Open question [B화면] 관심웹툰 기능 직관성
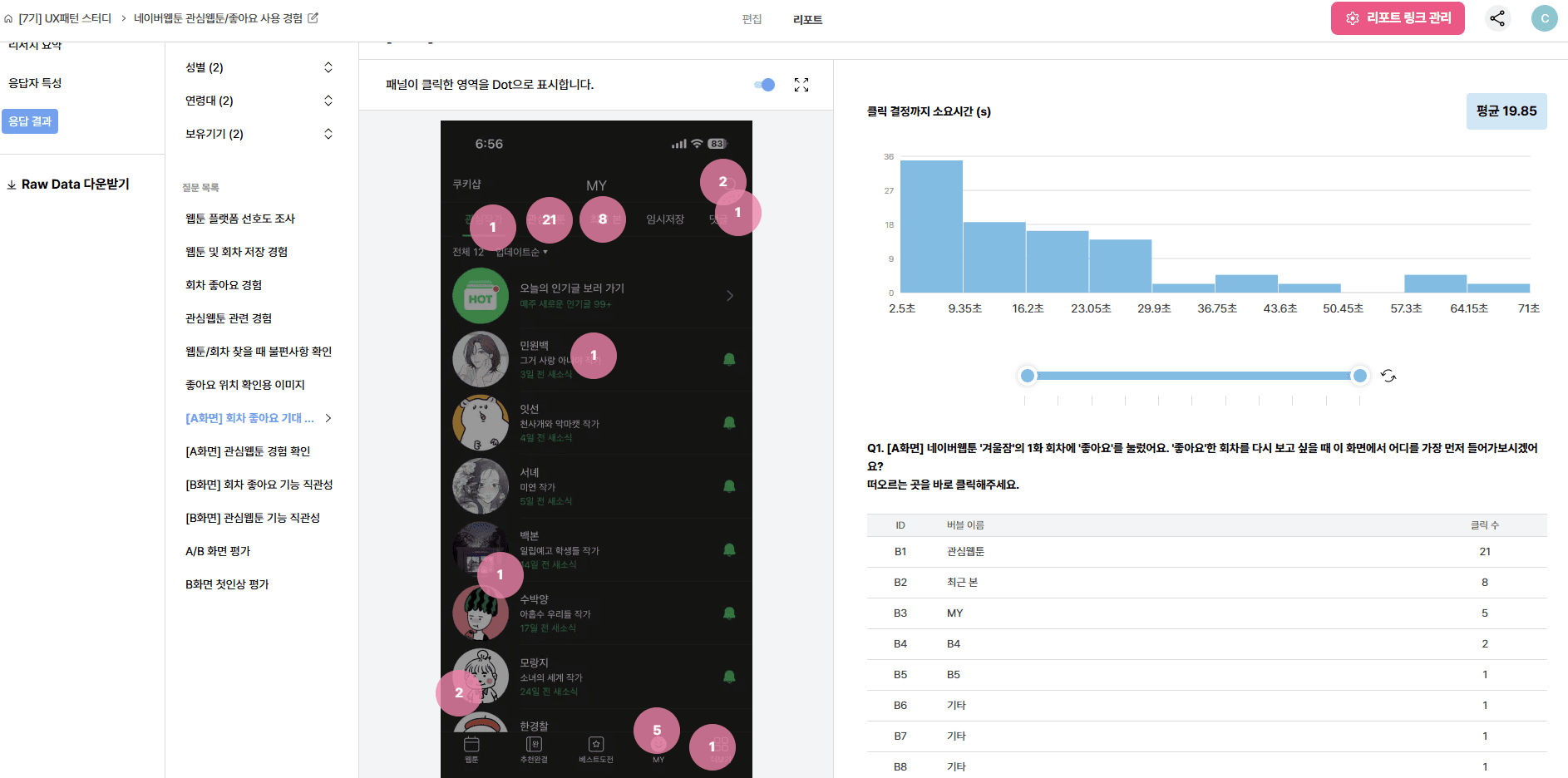Image resolution: width=1568 pixels, height=778 pixels. coord(253,518)
